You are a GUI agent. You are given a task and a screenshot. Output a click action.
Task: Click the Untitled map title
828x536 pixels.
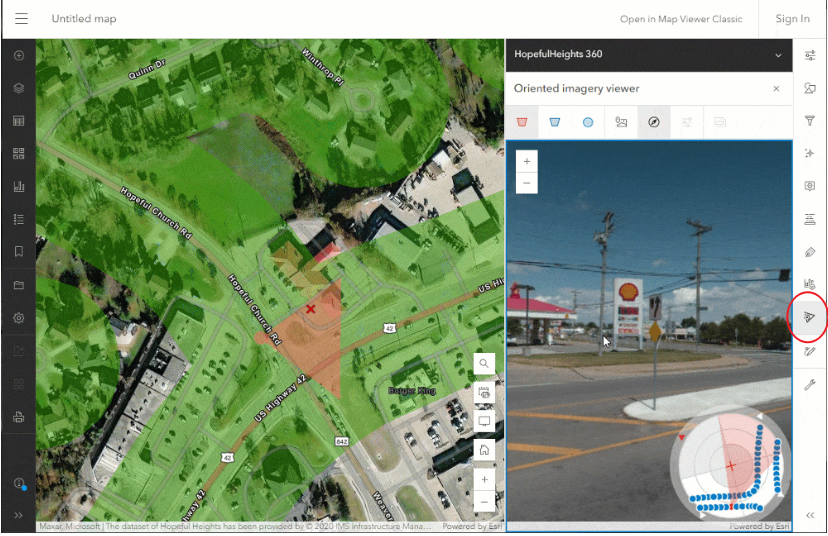click(84, 18)
